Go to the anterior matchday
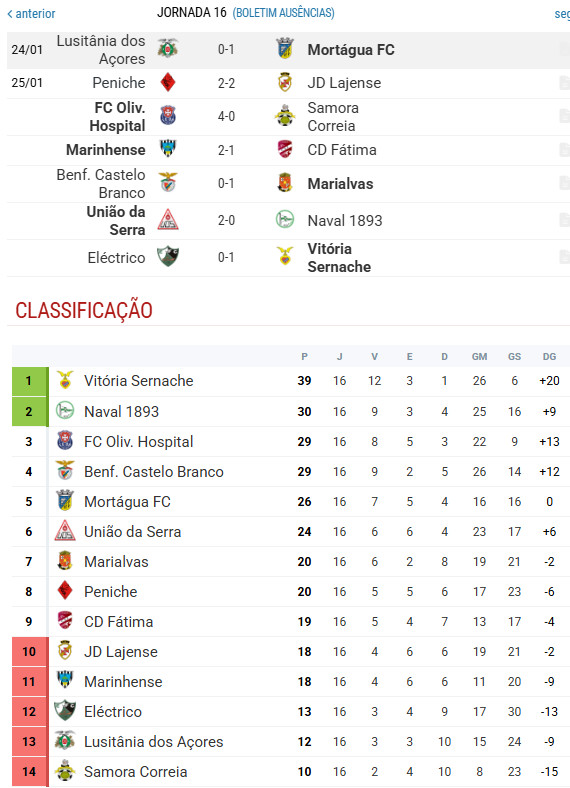 (x=31, y=14)
